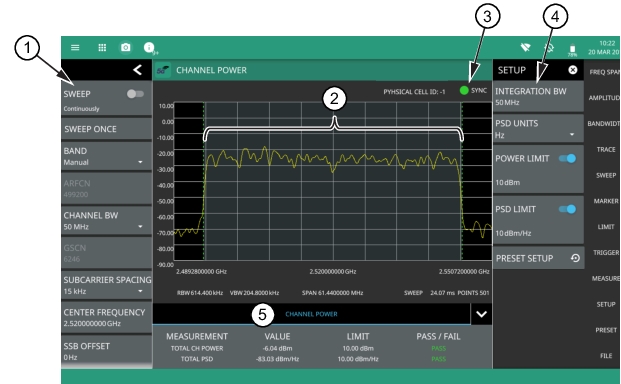Click the disabled GSCN field
This screenshot has height=384, width=621.
click(106, 253)
